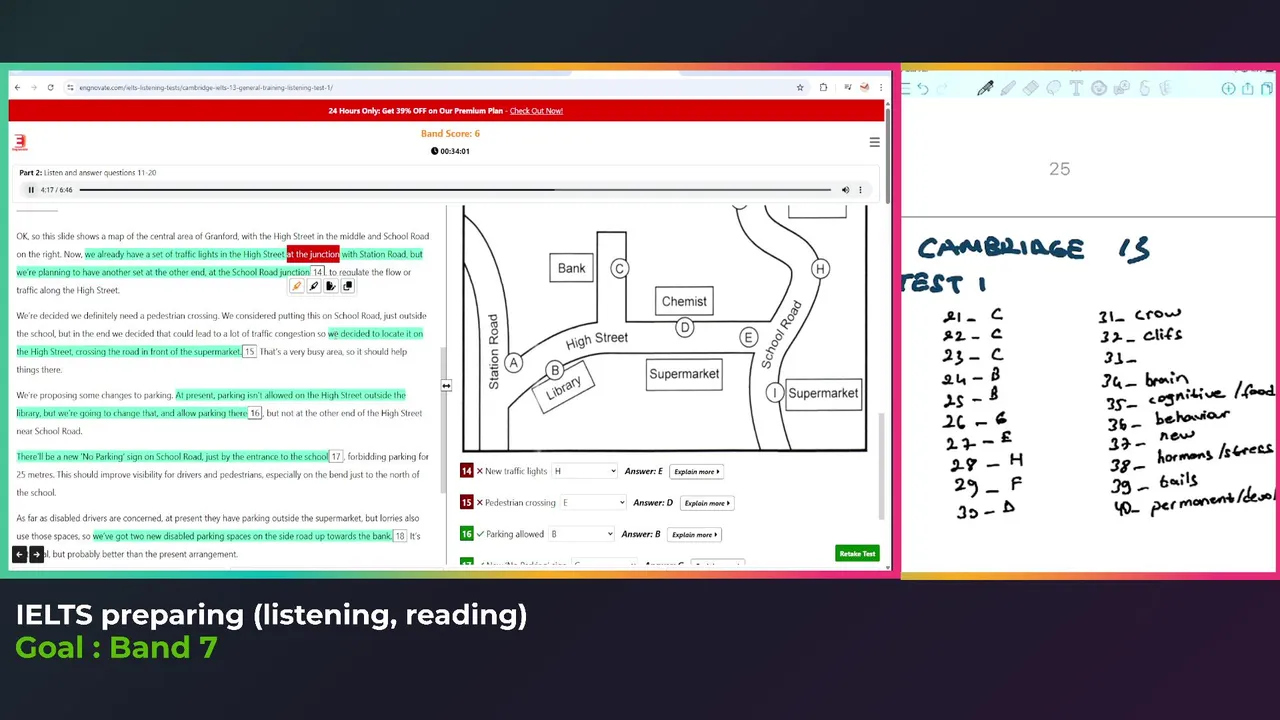Click question marker 18 in transcript

click(399, 536)
